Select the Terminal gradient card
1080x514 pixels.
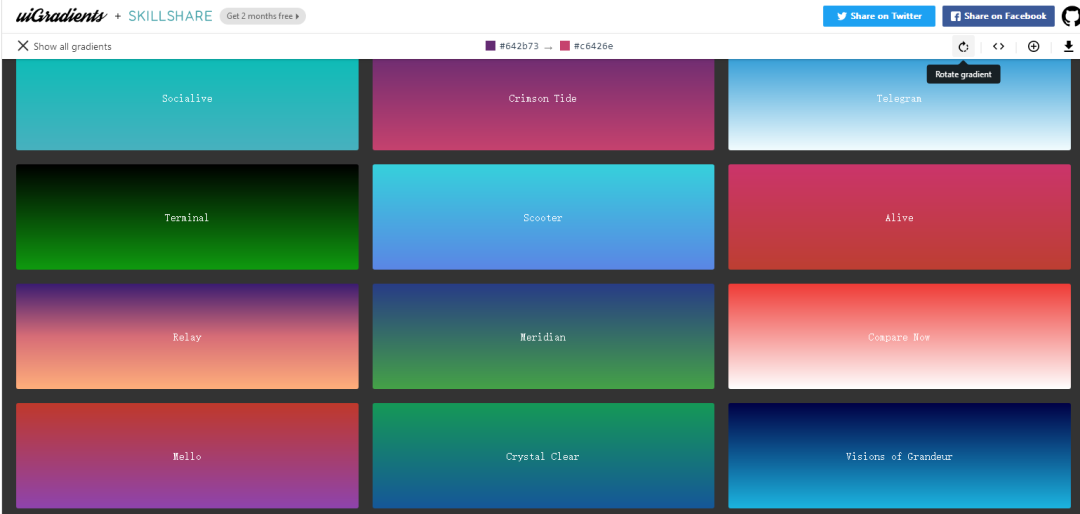187,217
